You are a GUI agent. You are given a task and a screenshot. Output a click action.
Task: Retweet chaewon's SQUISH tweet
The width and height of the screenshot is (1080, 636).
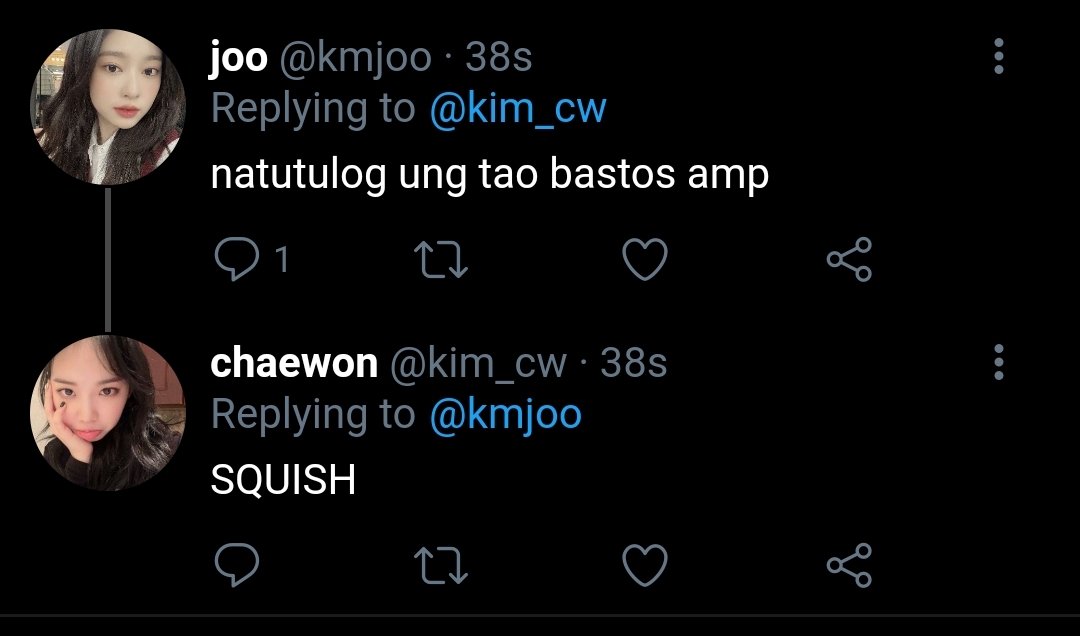click(x=441, y=566)
